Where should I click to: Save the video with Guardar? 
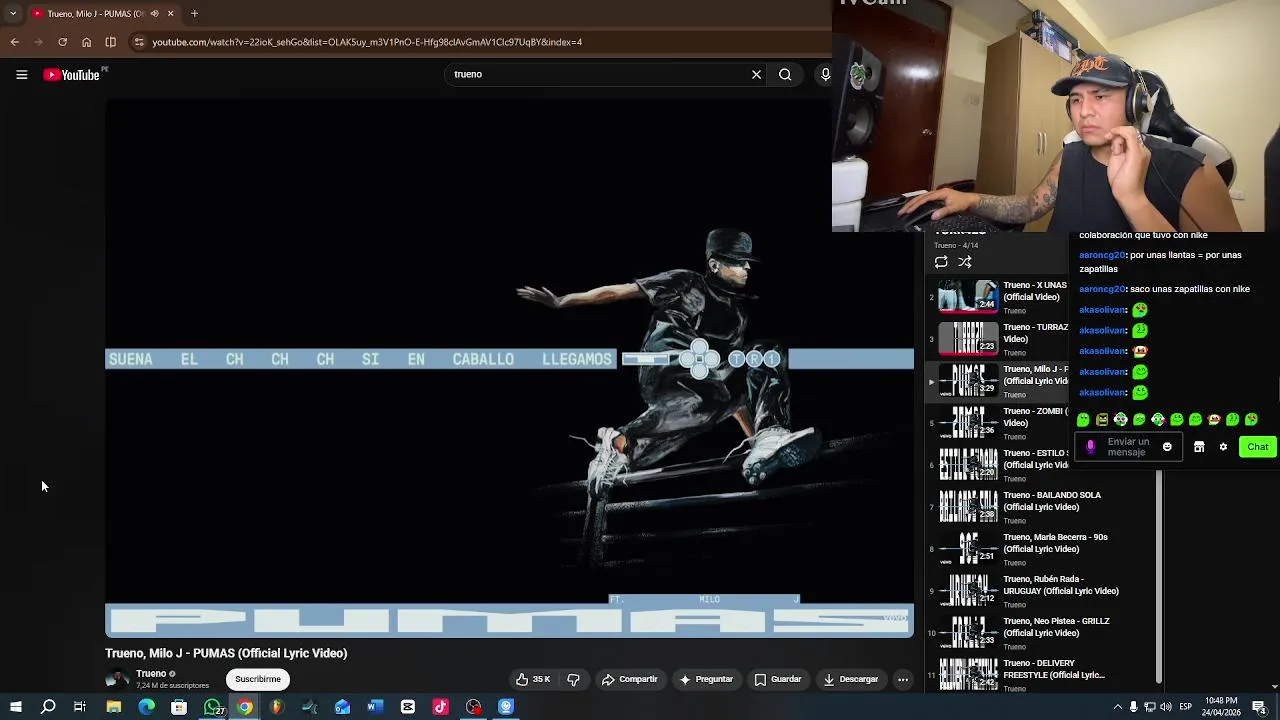(778, 679)
